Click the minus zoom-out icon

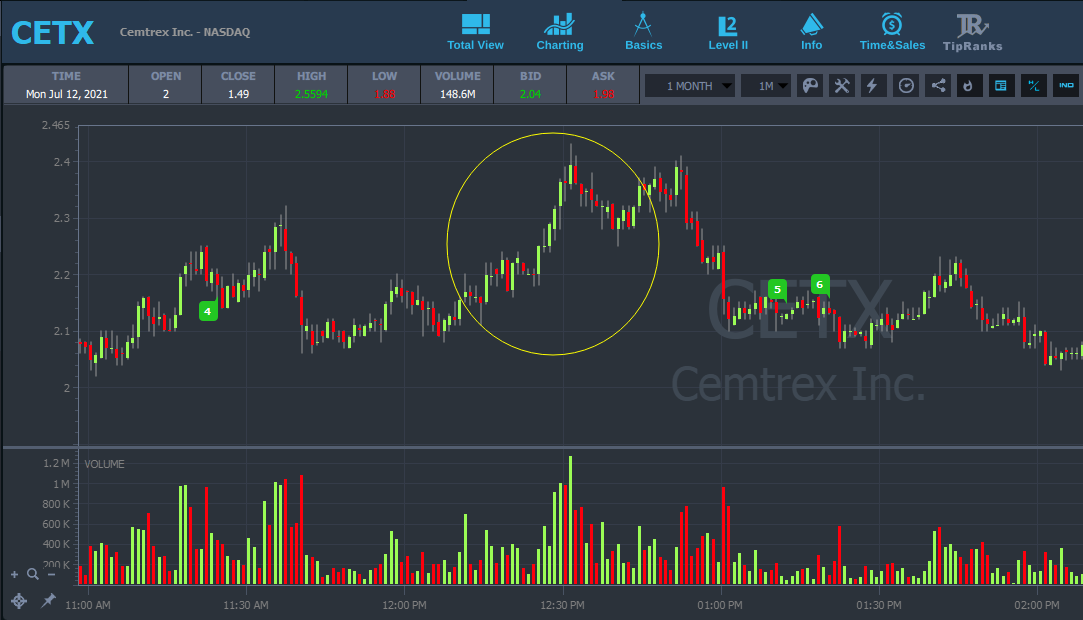pyautogui.click(x=51, y=574)
